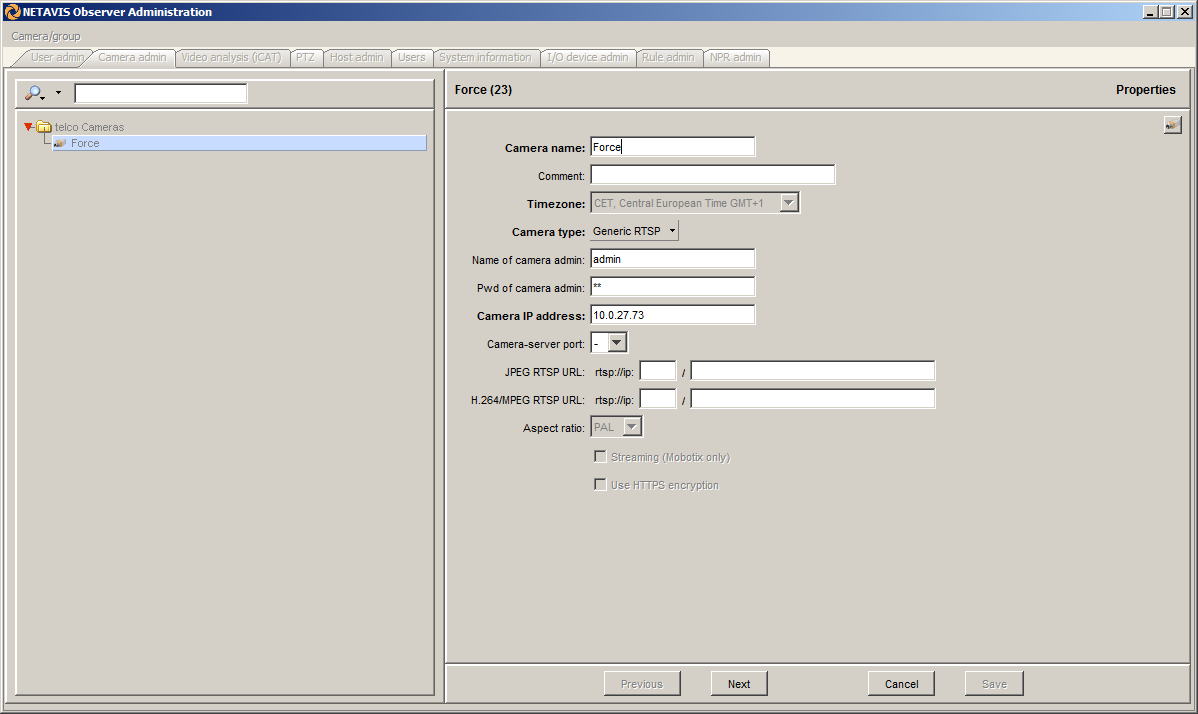This screenshot has height=714, width=1198.
Task: Click the NETAVIS logo in title bar
Action: (x=12, y=12)
